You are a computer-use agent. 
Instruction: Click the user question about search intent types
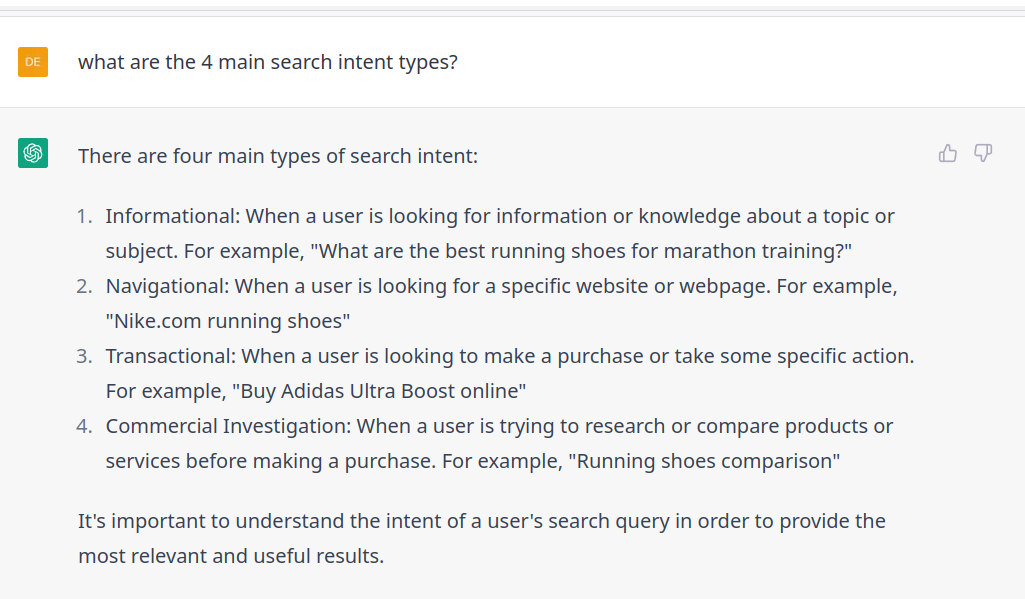point(268,62)
